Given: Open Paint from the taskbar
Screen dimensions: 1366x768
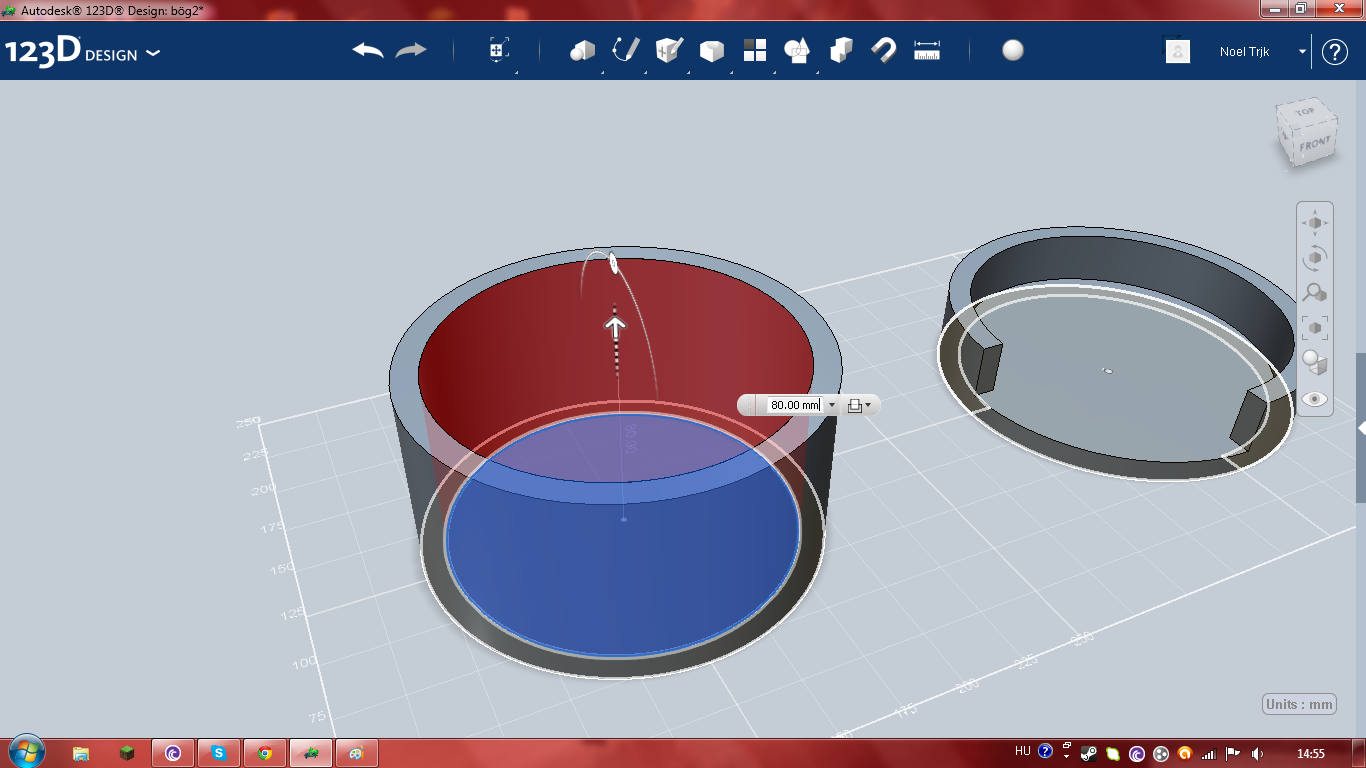Looking at the screenshot, I should 357,753.
